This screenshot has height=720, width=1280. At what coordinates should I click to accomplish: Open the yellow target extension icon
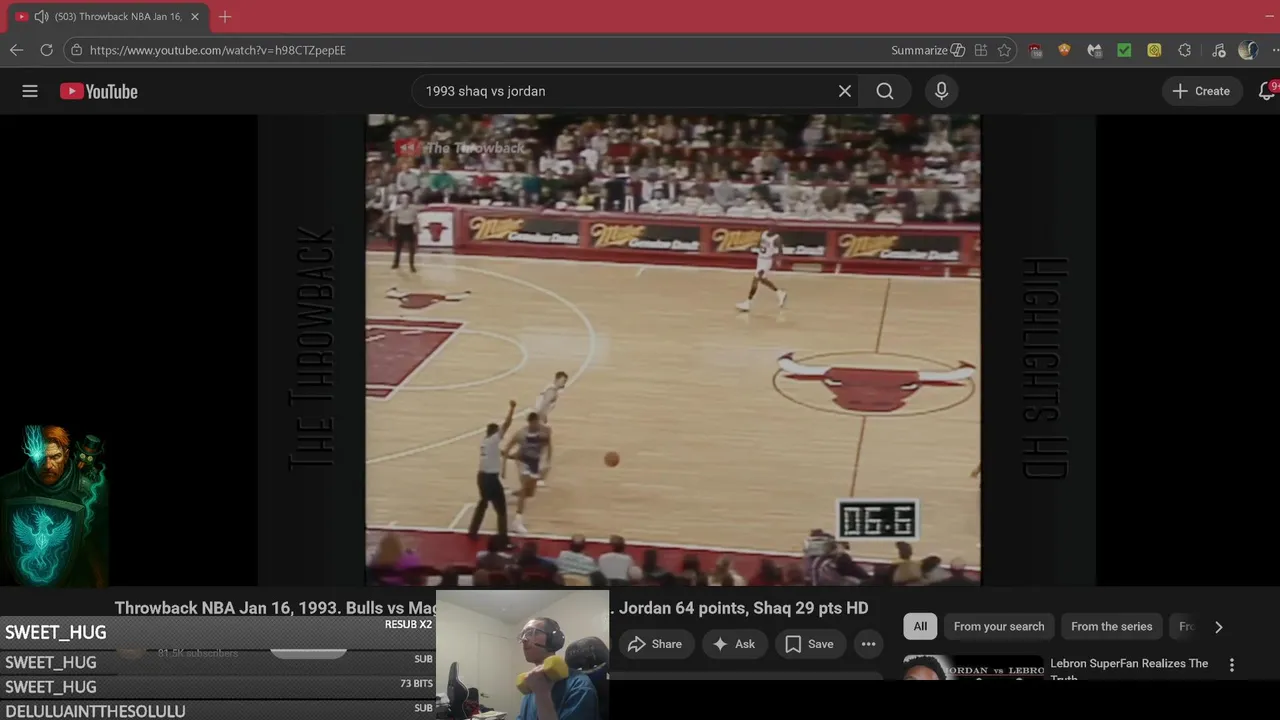[x=1154, y=50]
